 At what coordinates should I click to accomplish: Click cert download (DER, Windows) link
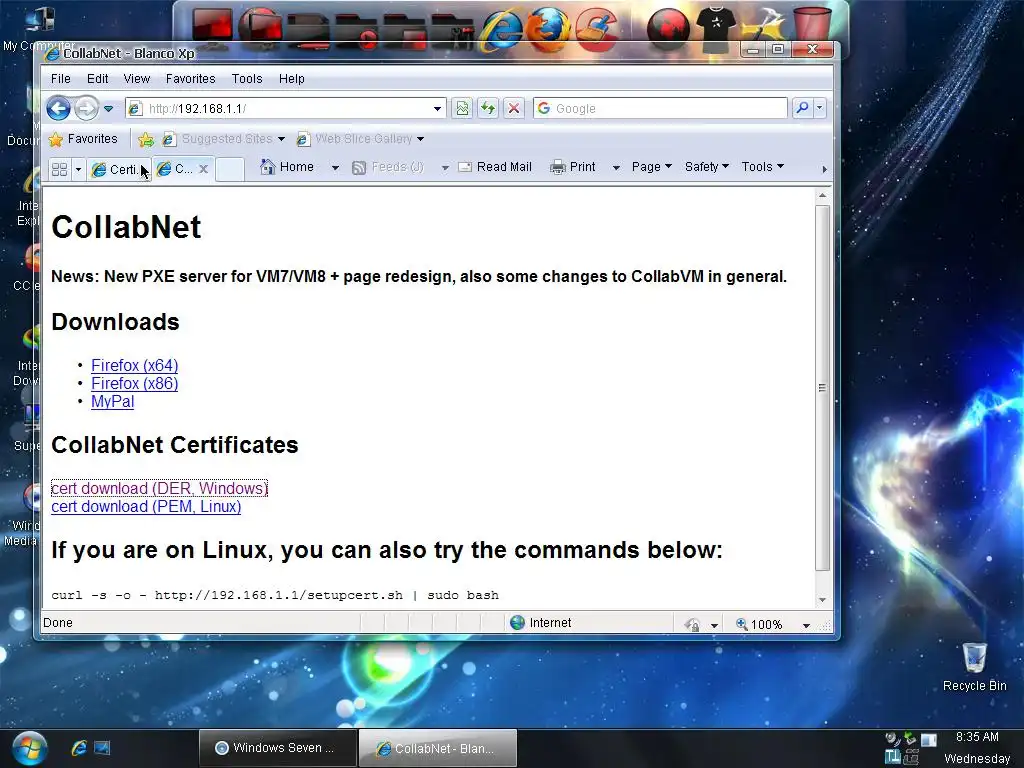click(x=159, y=488)
